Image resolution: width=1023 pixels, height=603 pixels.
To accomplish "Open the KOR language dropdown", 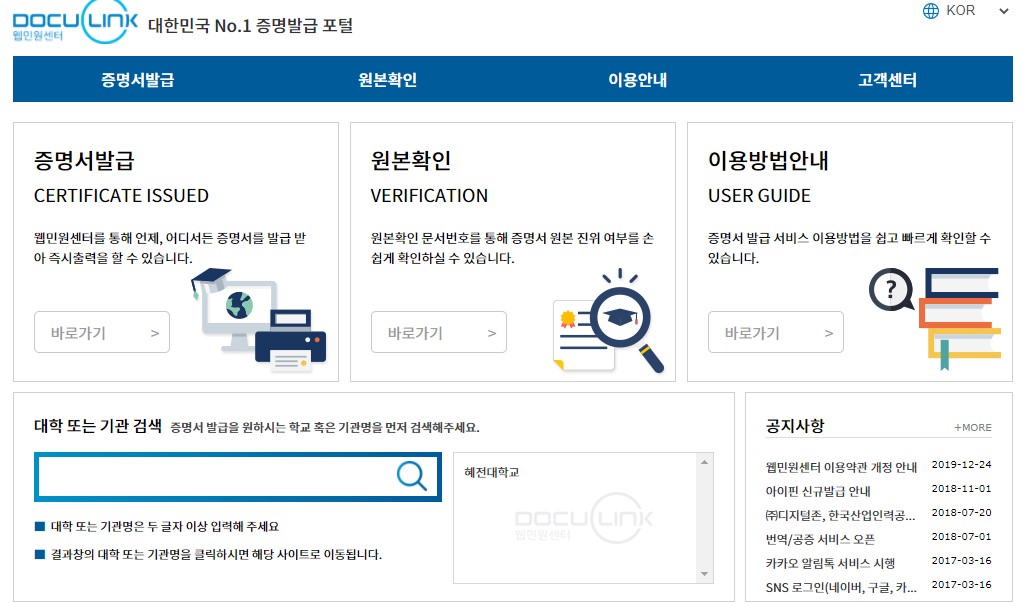I will click(x=966, y=11).
